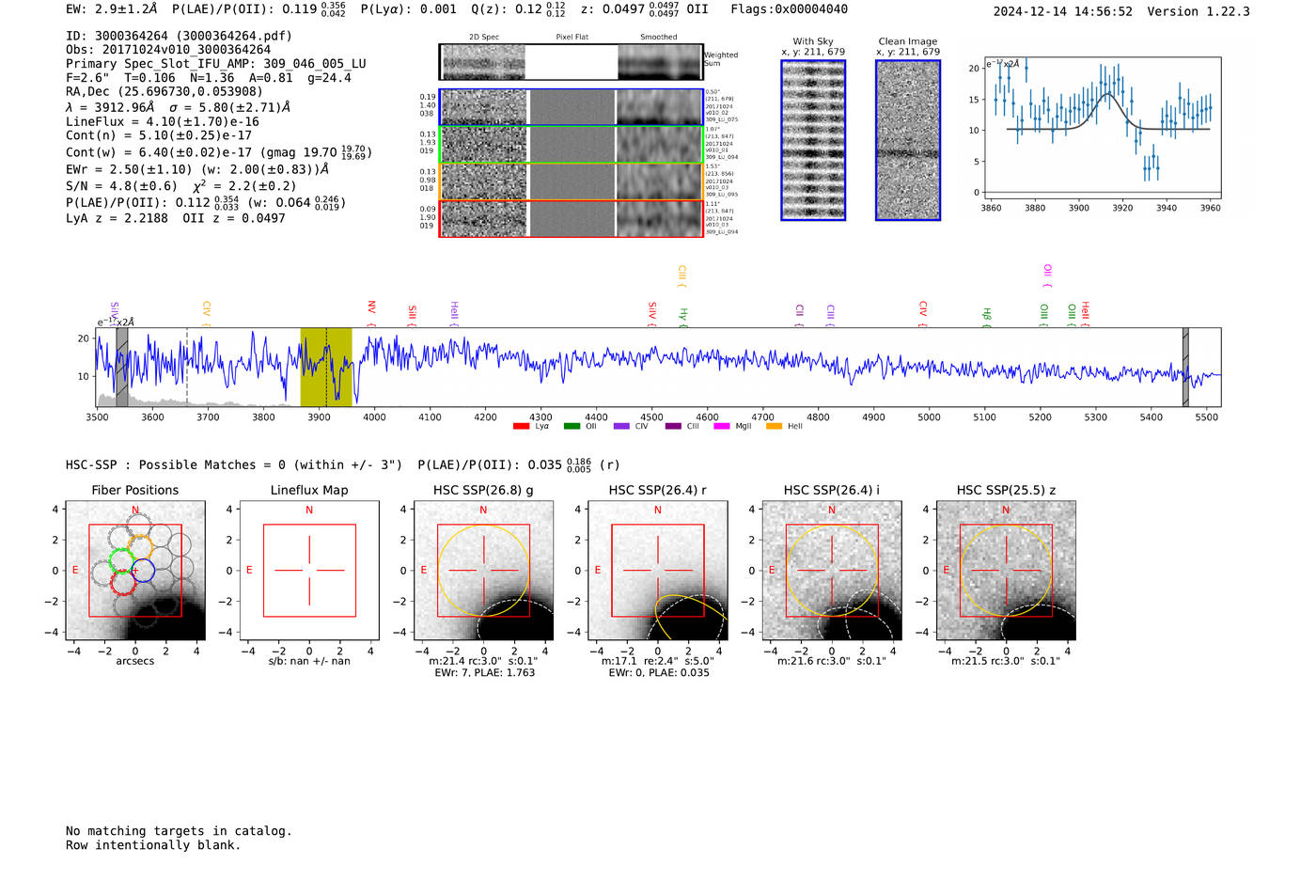This screenshot has width=1316, height=896.
Task: Click the red Lyα legend swatch
Action: (521, 427)
